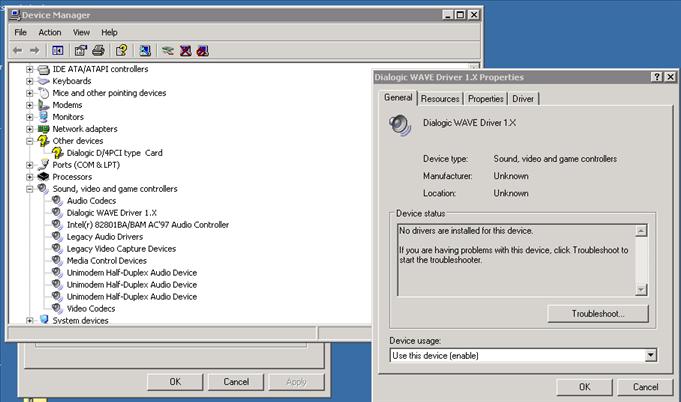
Task: Open the Device usage dropdown
Action: [x=650, y=356]
